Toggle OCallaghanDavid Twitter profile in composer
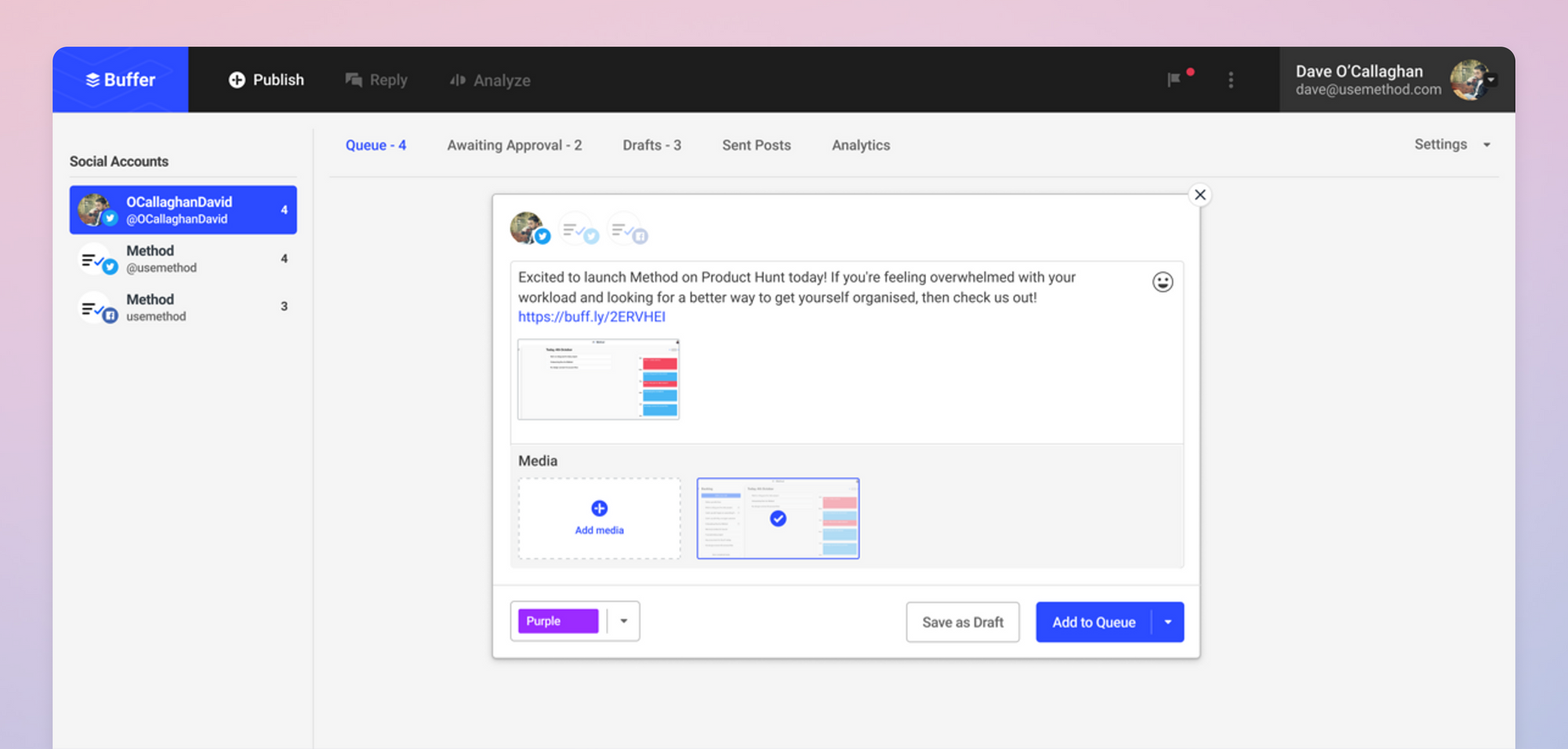Image resolution: width=1568 pixels, height=749 pixels. click(529, 228)
